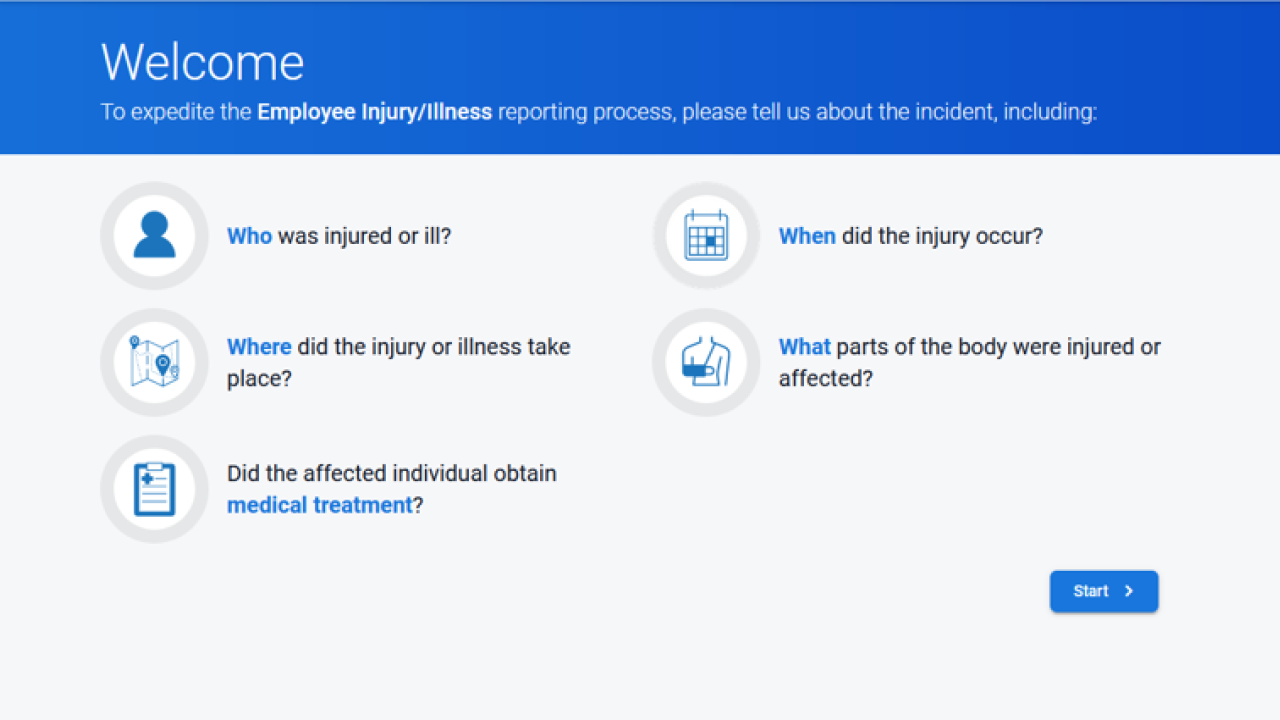Click the calendar icon beside the When question
This screenshot has height=720, width=1280.
pyautogui.click(x=706, y=236)
